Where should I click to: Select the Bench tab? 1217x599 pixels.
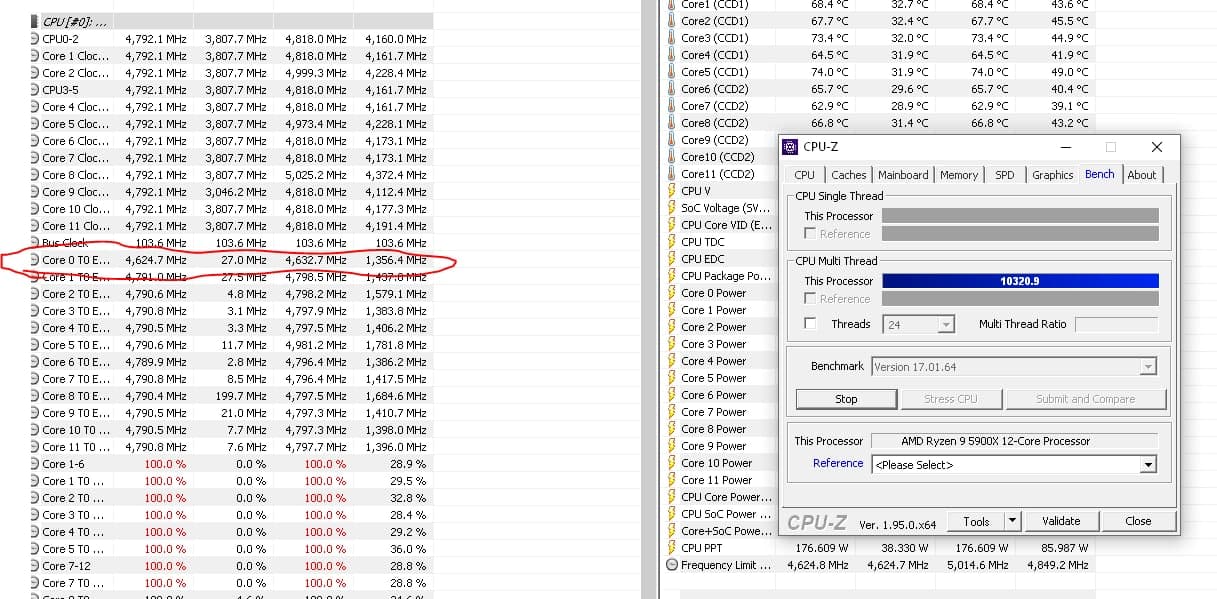point(1100,174)
